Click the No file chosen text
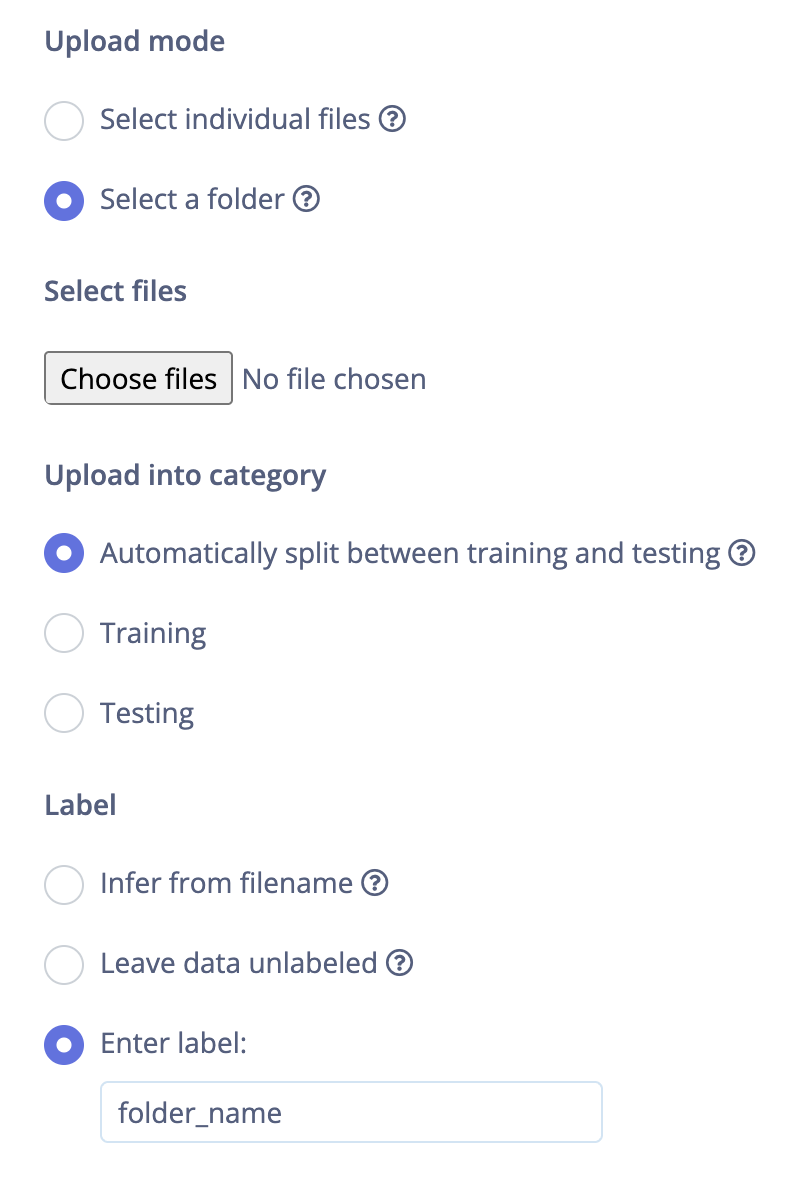The height and width of the screenshot is (1192, 802). pyautogui.click(x=334, y=379)
